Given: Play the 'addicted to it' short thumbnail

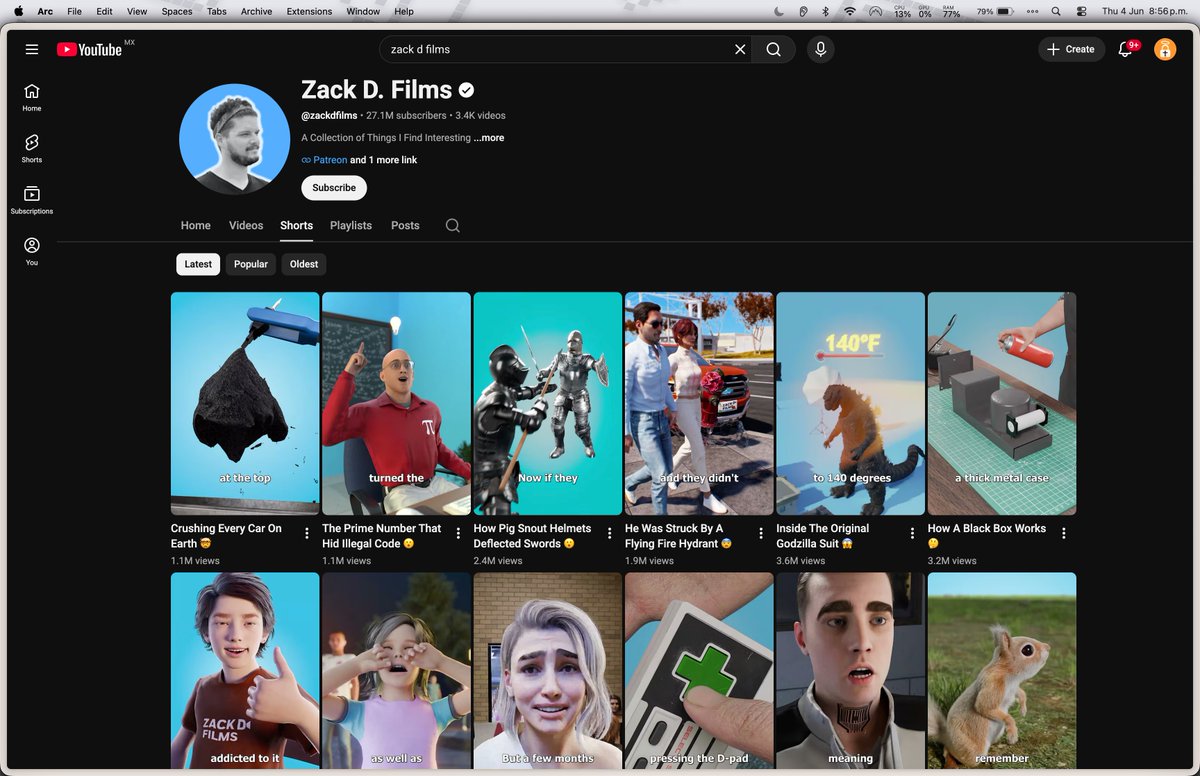Looking at the screenshot, I should pyautogui.click(x=245, y=670).
